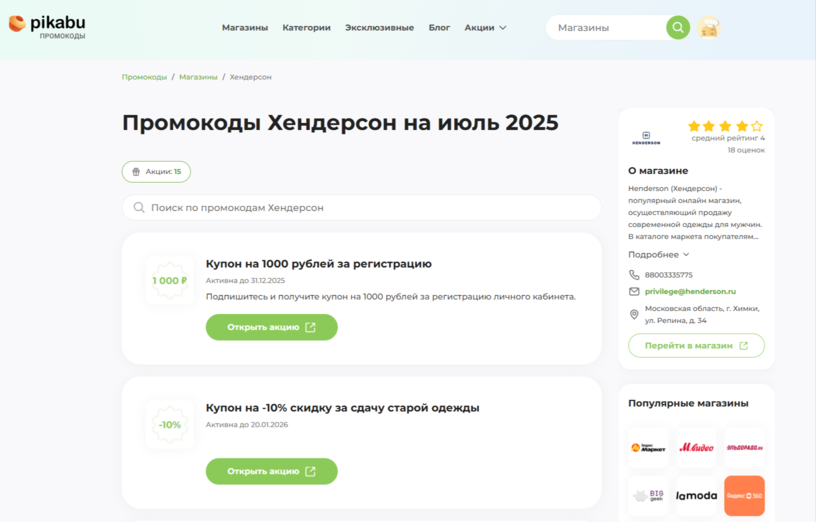
Task: Click the gift icon in Акции chip
Action: tap(136, 172)
